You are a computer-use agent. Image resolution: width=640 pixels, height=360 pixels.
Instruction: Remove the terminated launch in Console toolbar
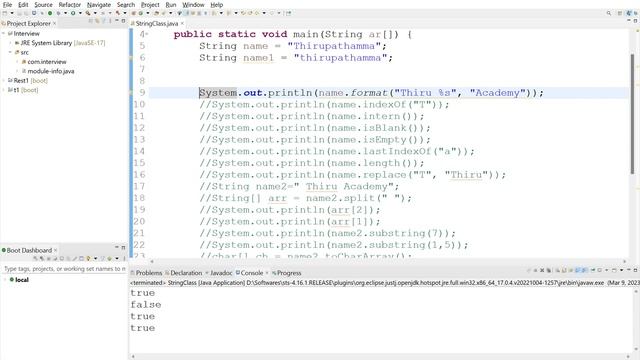pos(542,270)
